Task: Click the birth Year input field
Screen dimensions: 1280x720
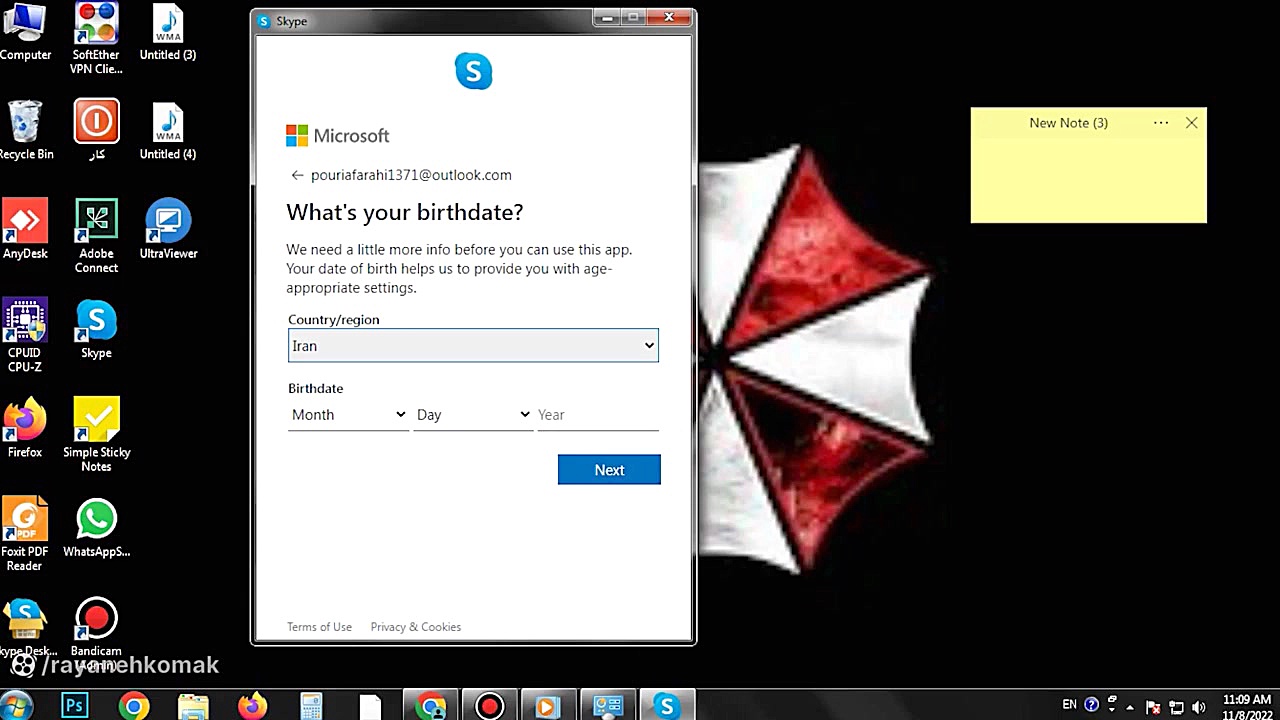Action: pos(598,415)
